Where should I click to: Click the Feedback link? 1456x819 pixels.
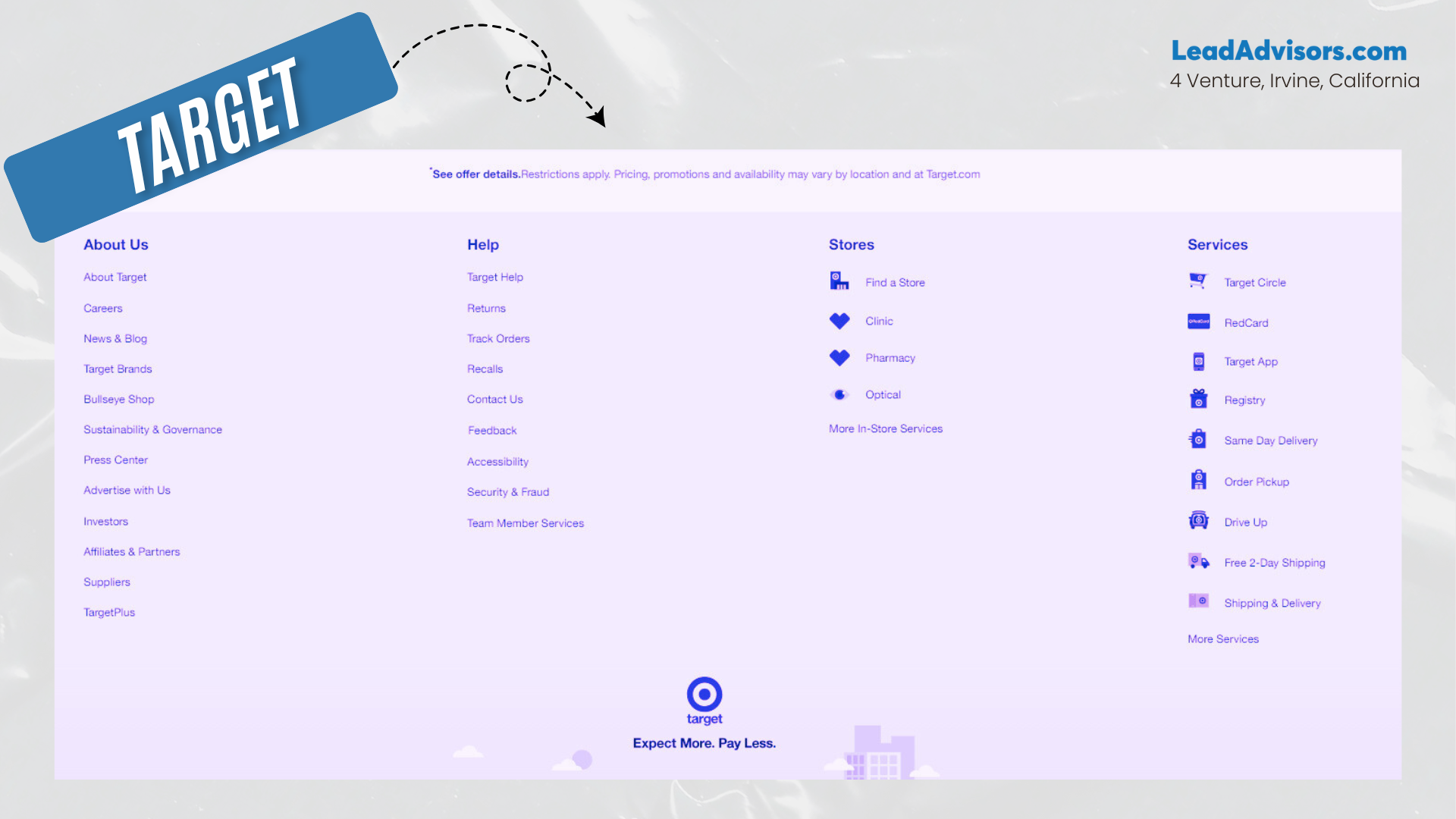[492, 431]
